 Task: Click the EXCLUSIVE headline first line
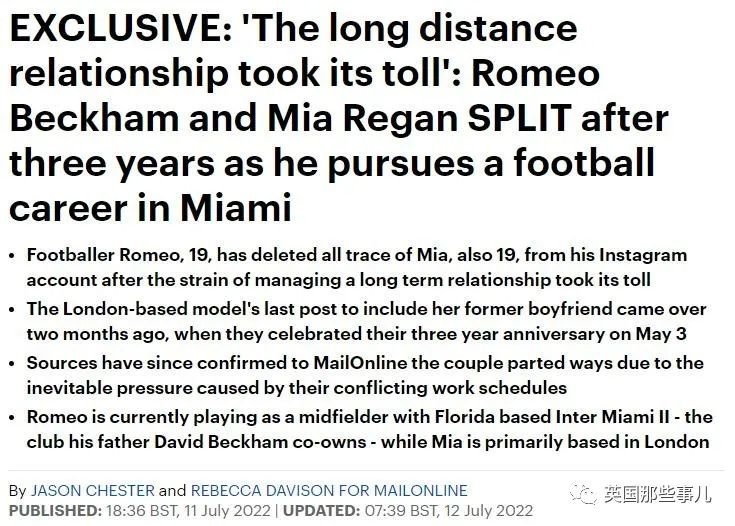click(293, 29)
